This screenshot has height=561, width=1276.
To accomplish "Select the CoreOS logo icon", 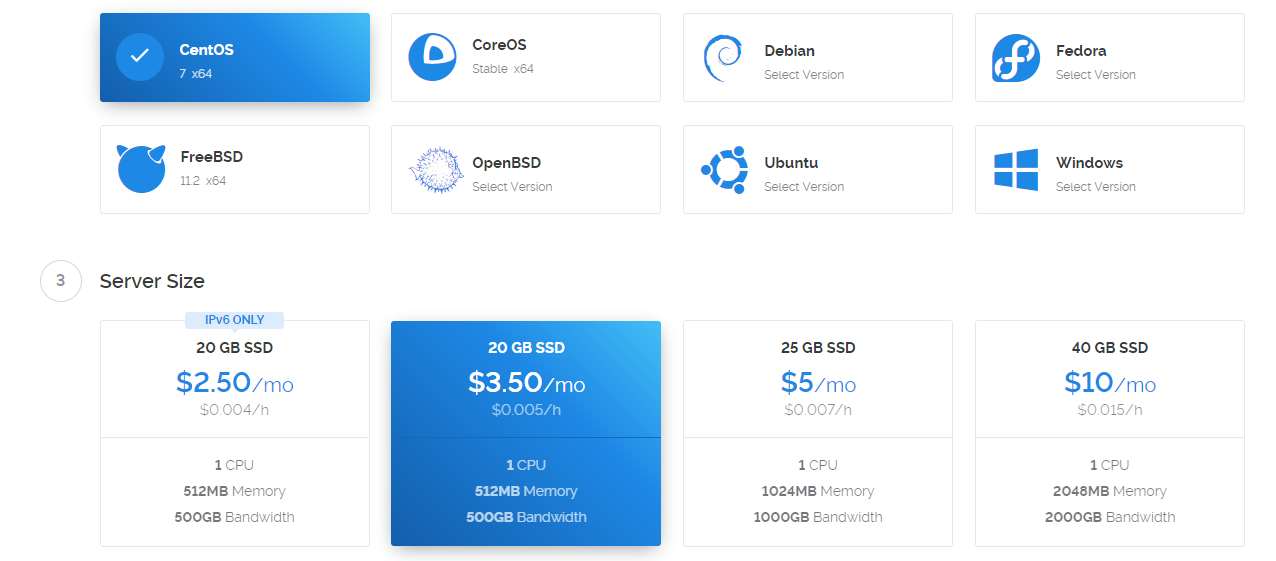I will (x=432, y=57).
